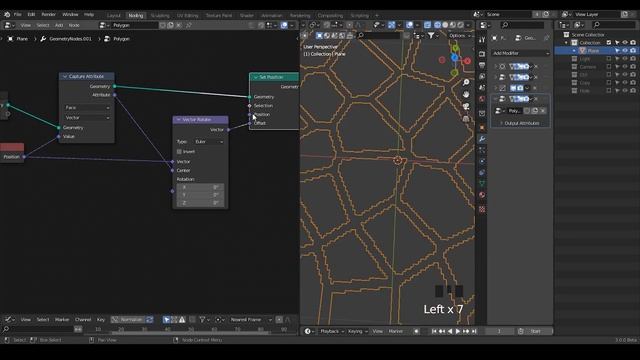The width and height of the screenshot is (640, 360).
Task: Remove the bottom Geometry Nodes modifier
Action: pos(536,99)
